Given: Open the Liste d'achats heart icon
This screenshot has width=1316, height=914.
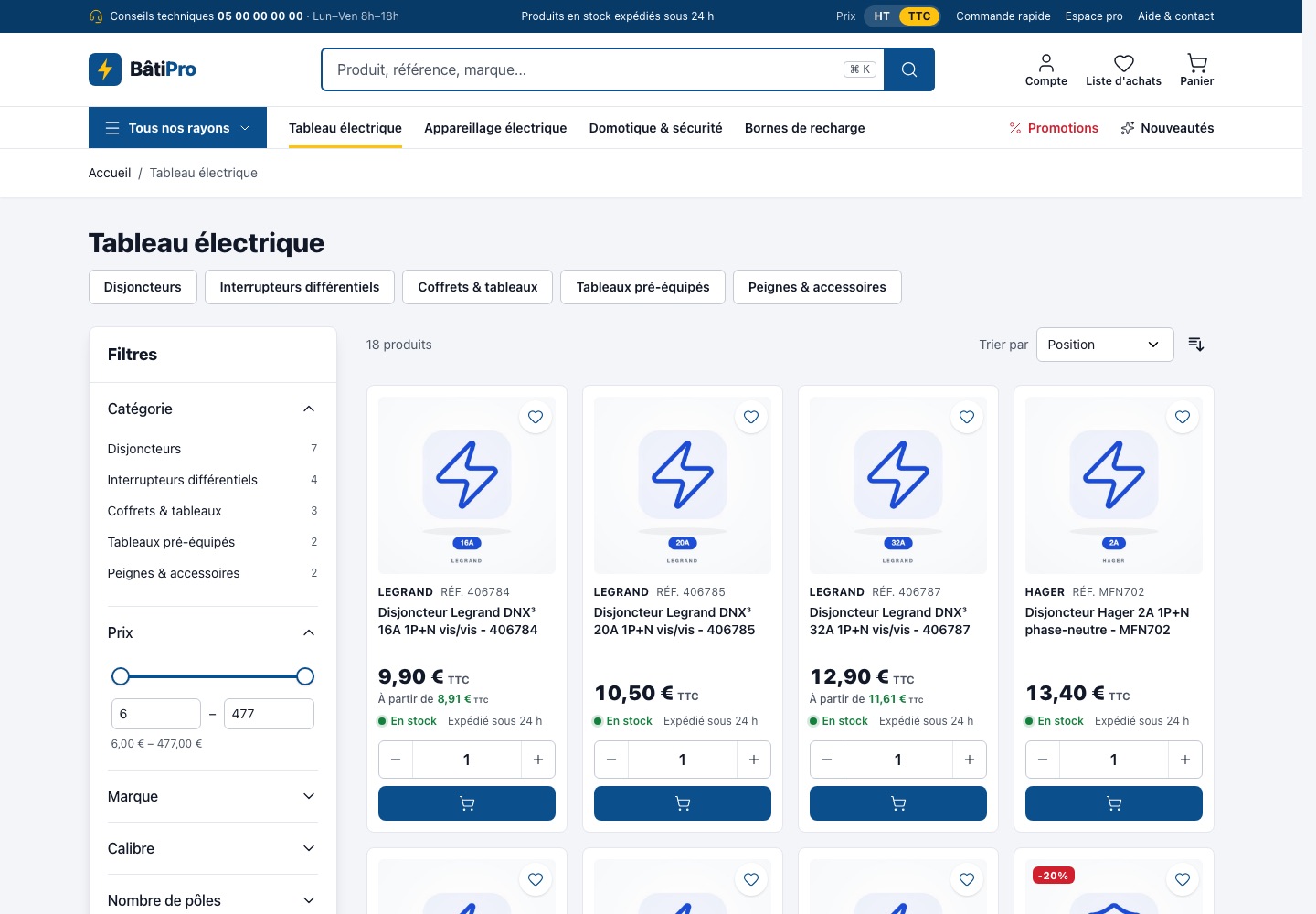Looking at the screenshot, I should [x=1123, y=69].
